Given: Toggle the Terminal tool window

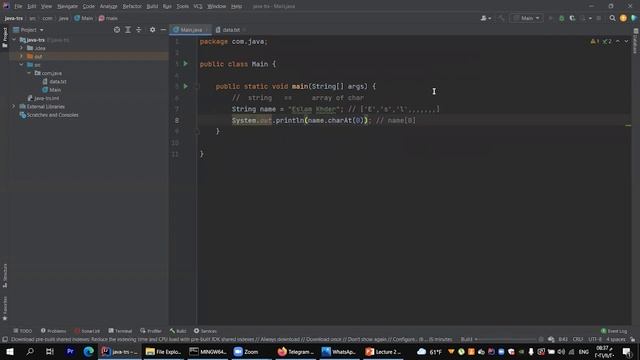Looking at the screenshot, I should 120,331.
